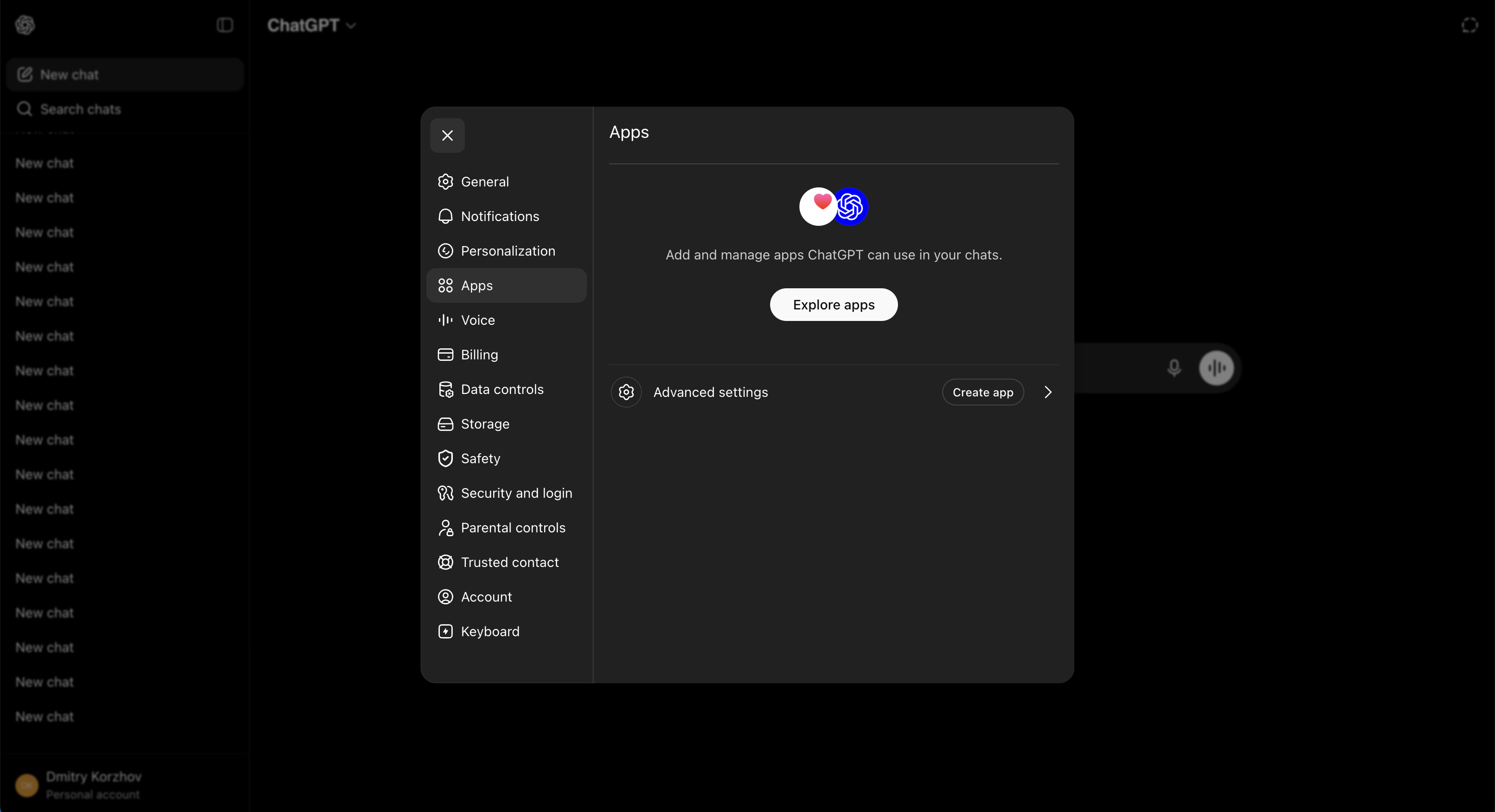
Task: Open Dmitry Korzhov account menu
Action: tap(125, 785)
